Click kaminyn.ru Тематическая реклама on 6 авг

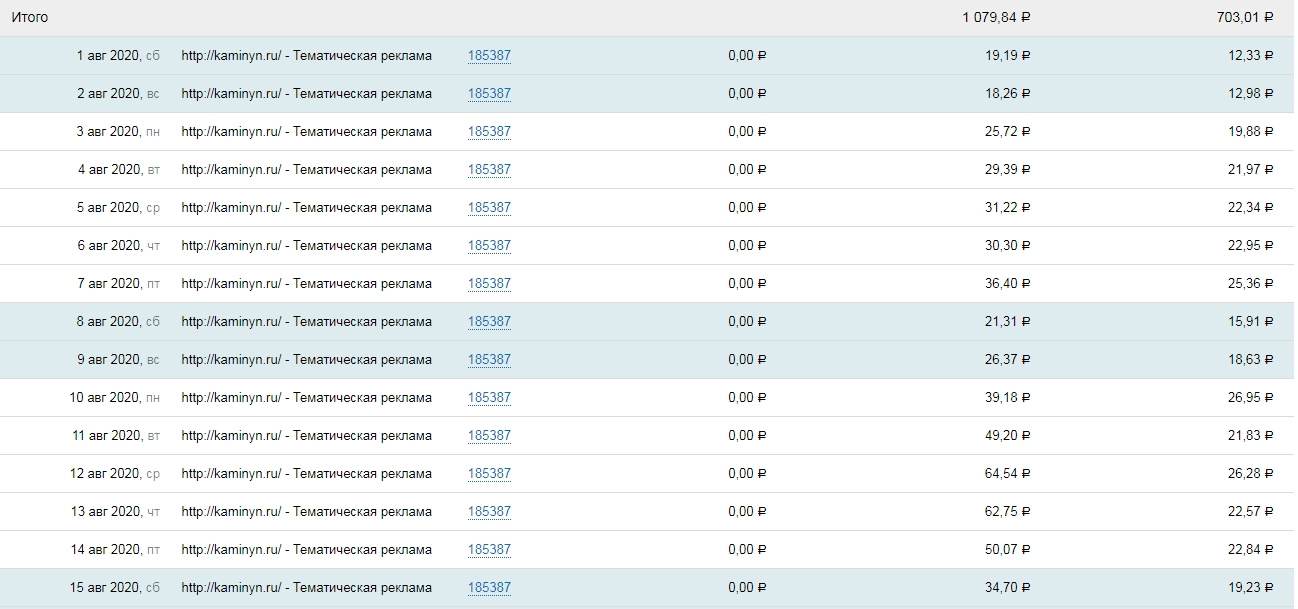307,246
